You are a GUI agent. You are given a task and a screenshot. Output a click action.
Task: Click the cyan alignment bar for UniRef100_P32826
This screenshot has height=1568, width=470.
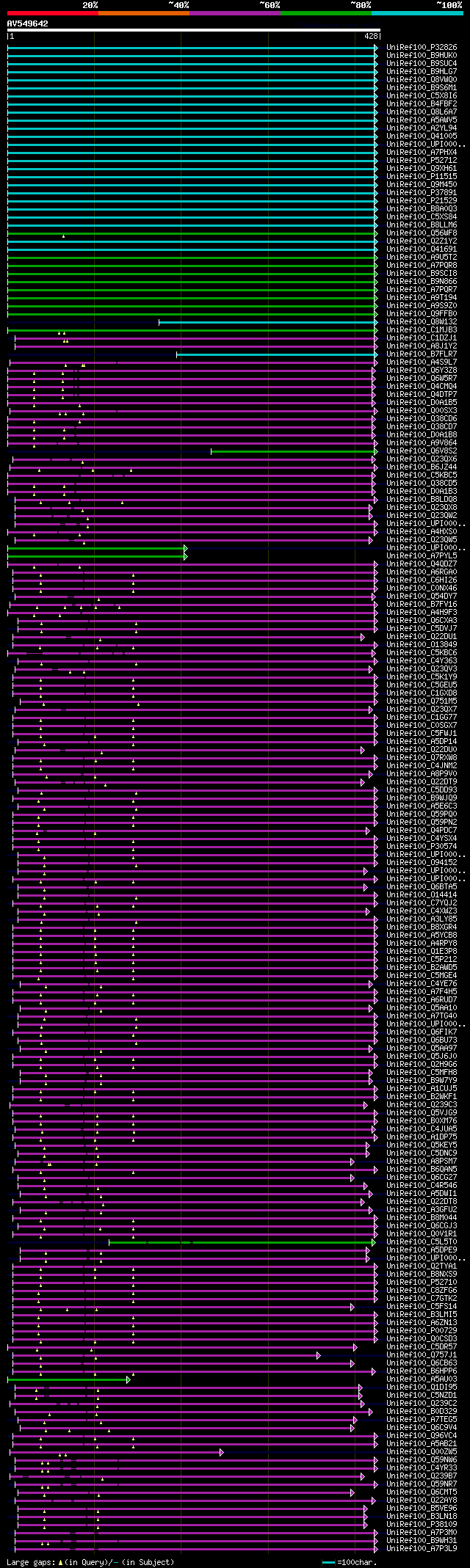click(192, 48)
